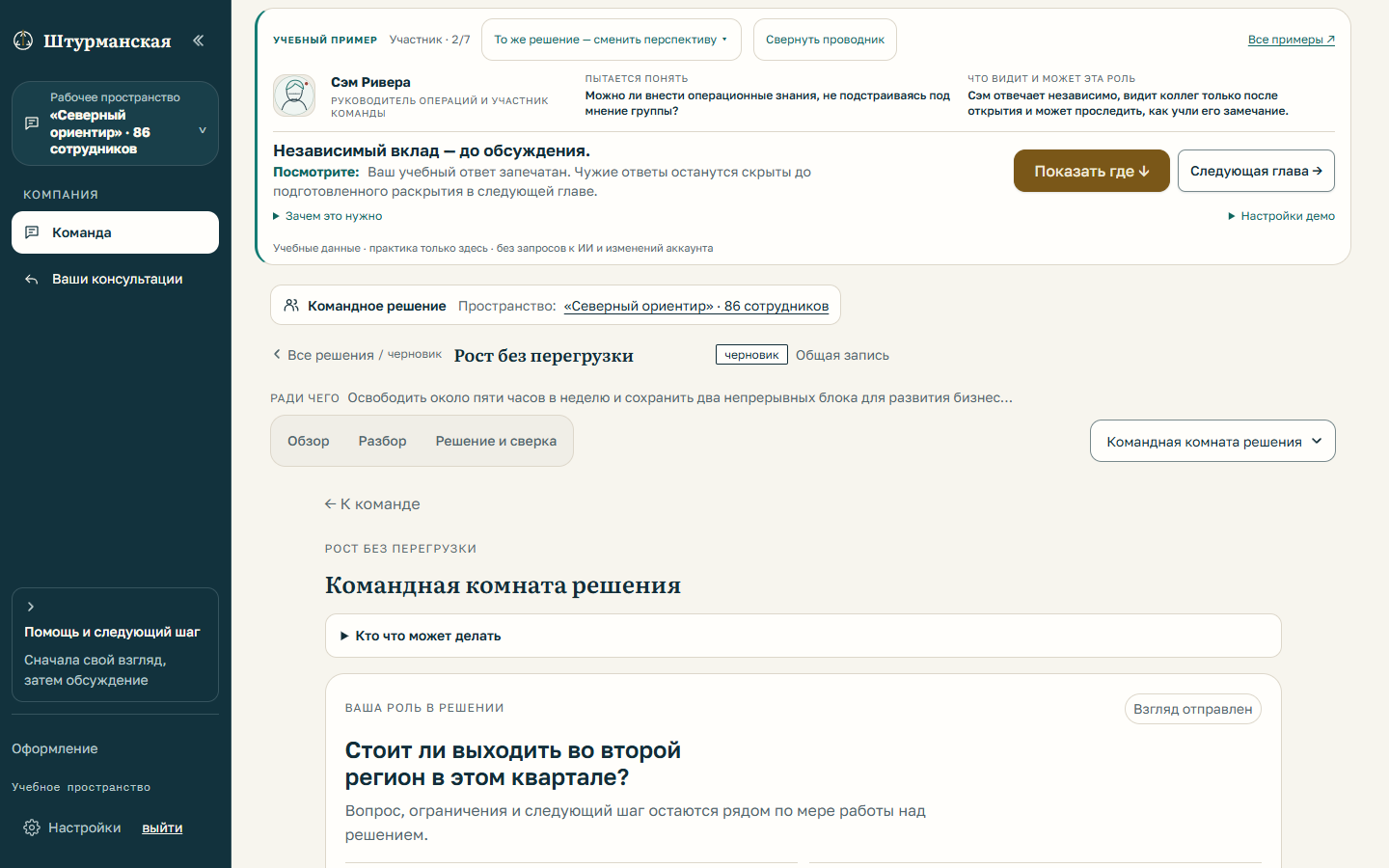Expand the 'Настройки демо' disclosure
The width and height of the screenshot is (1389, 868).
(1281, 216)
